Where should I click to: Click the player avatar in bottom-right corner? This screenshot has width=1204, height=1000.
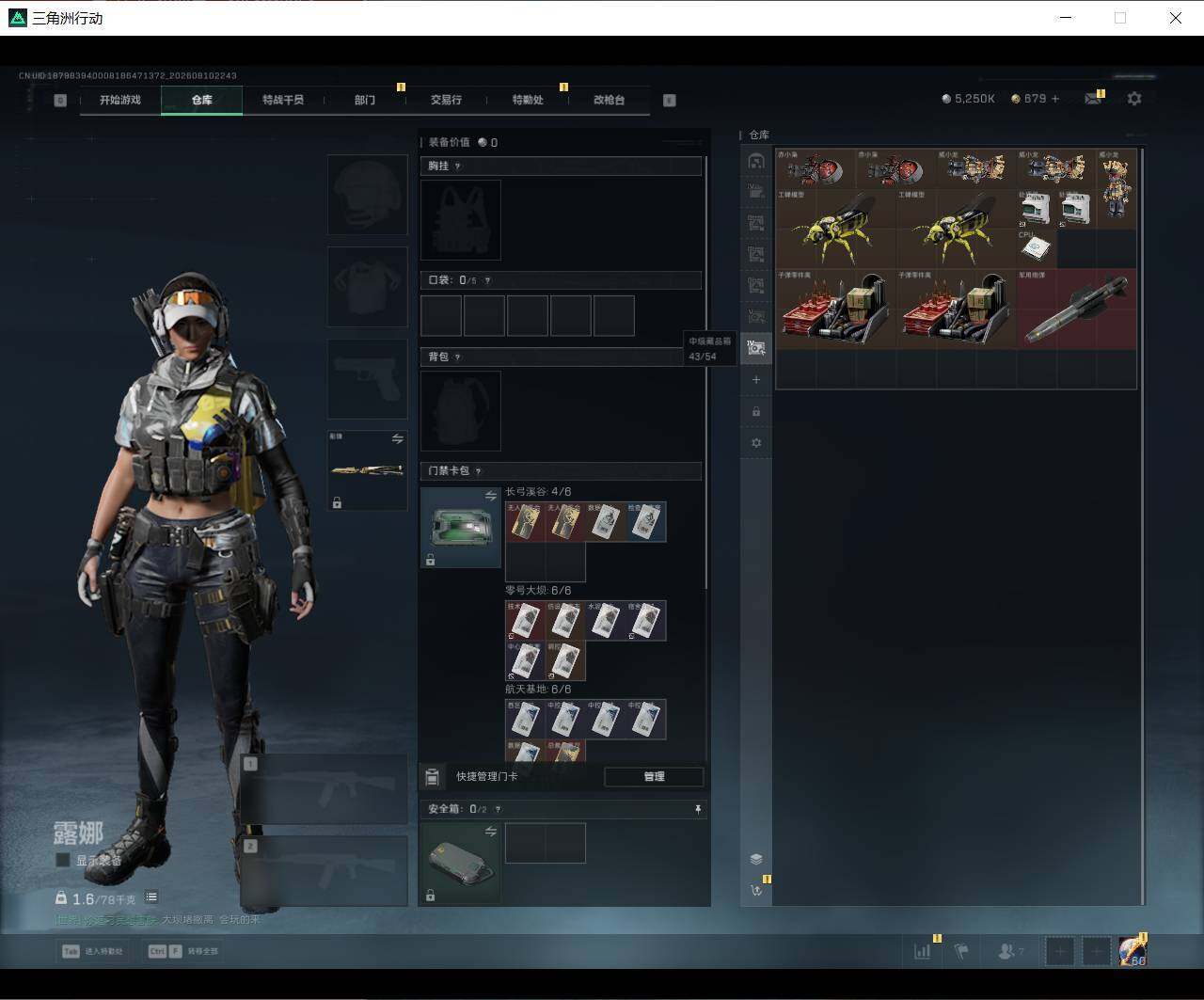pyautogui.click(x=1133, y=951)
